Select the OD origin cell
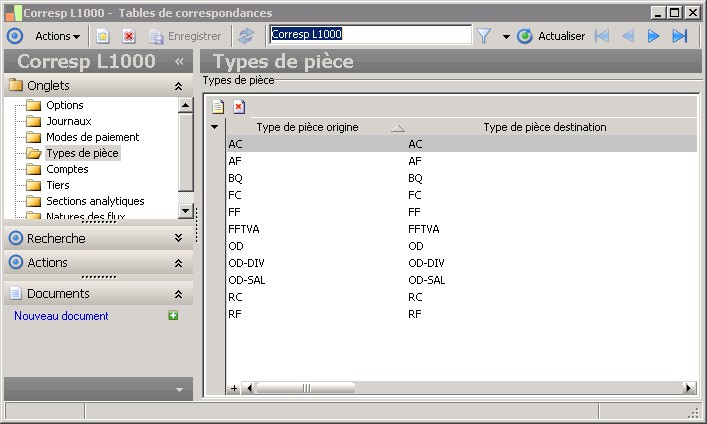 [x=317, y=246]
